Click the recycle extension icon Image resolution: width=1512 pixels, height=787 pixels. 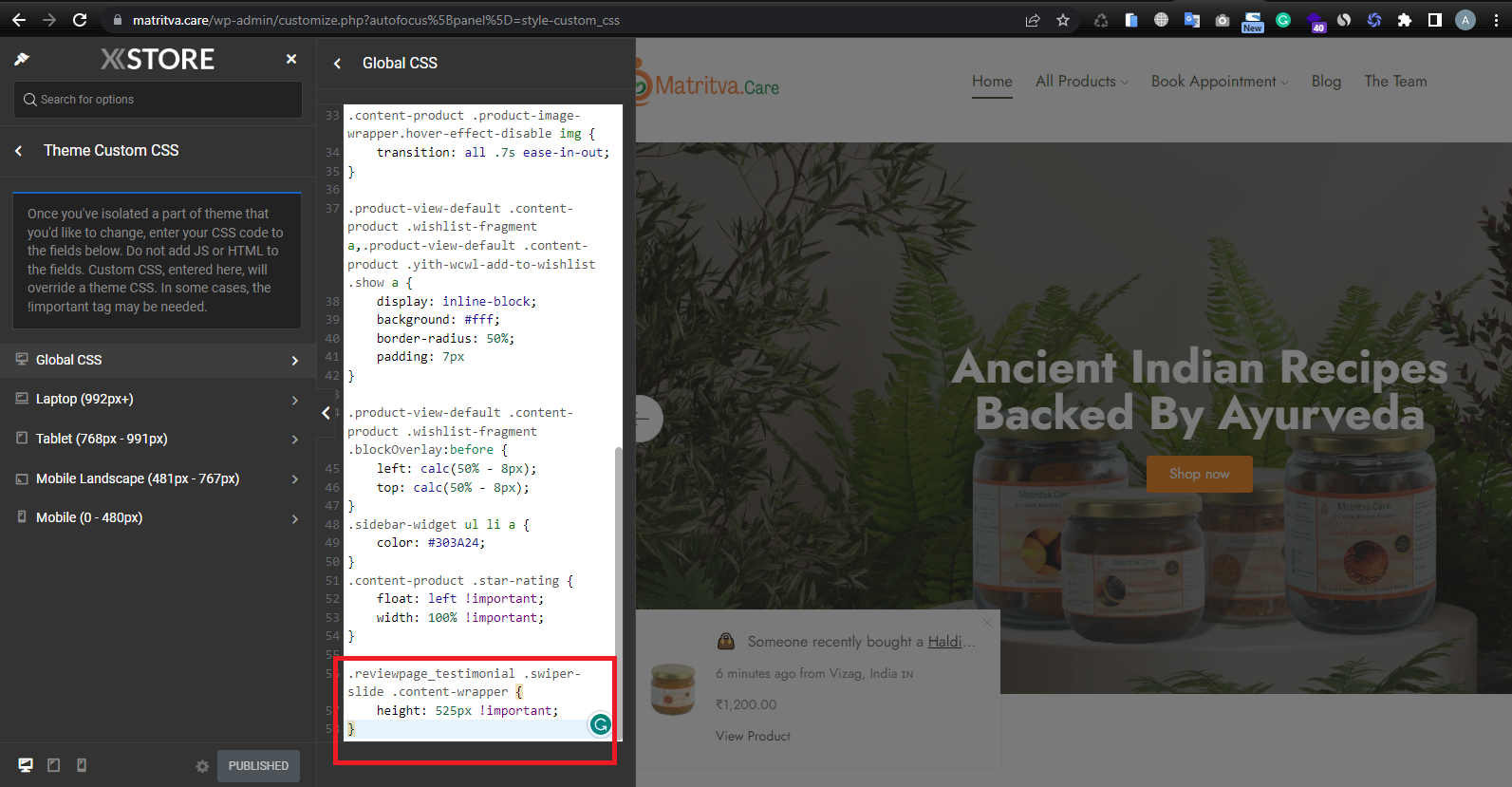[x=1101, y=20]
